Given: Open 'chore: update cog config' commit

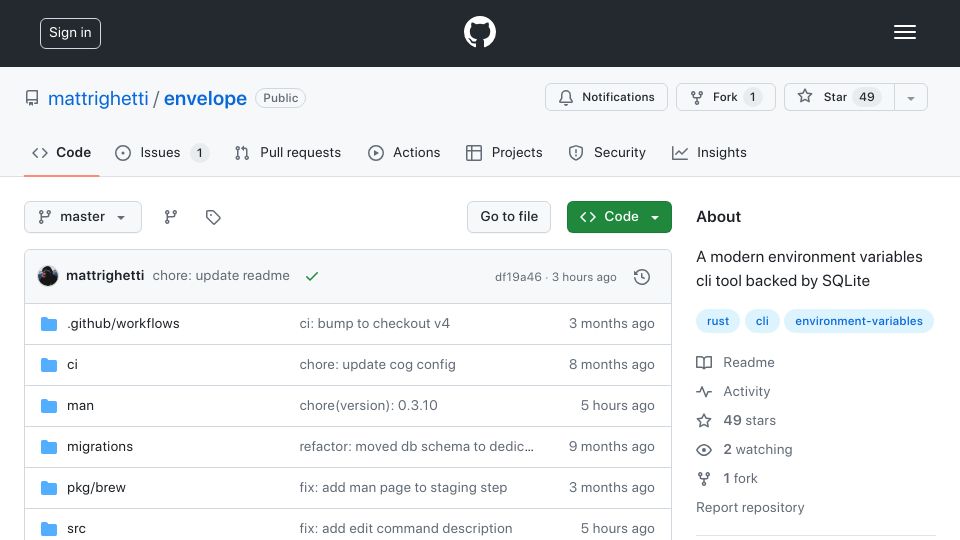Looking at the screenshot, I should pyautogui.click(x=377, y=364).
